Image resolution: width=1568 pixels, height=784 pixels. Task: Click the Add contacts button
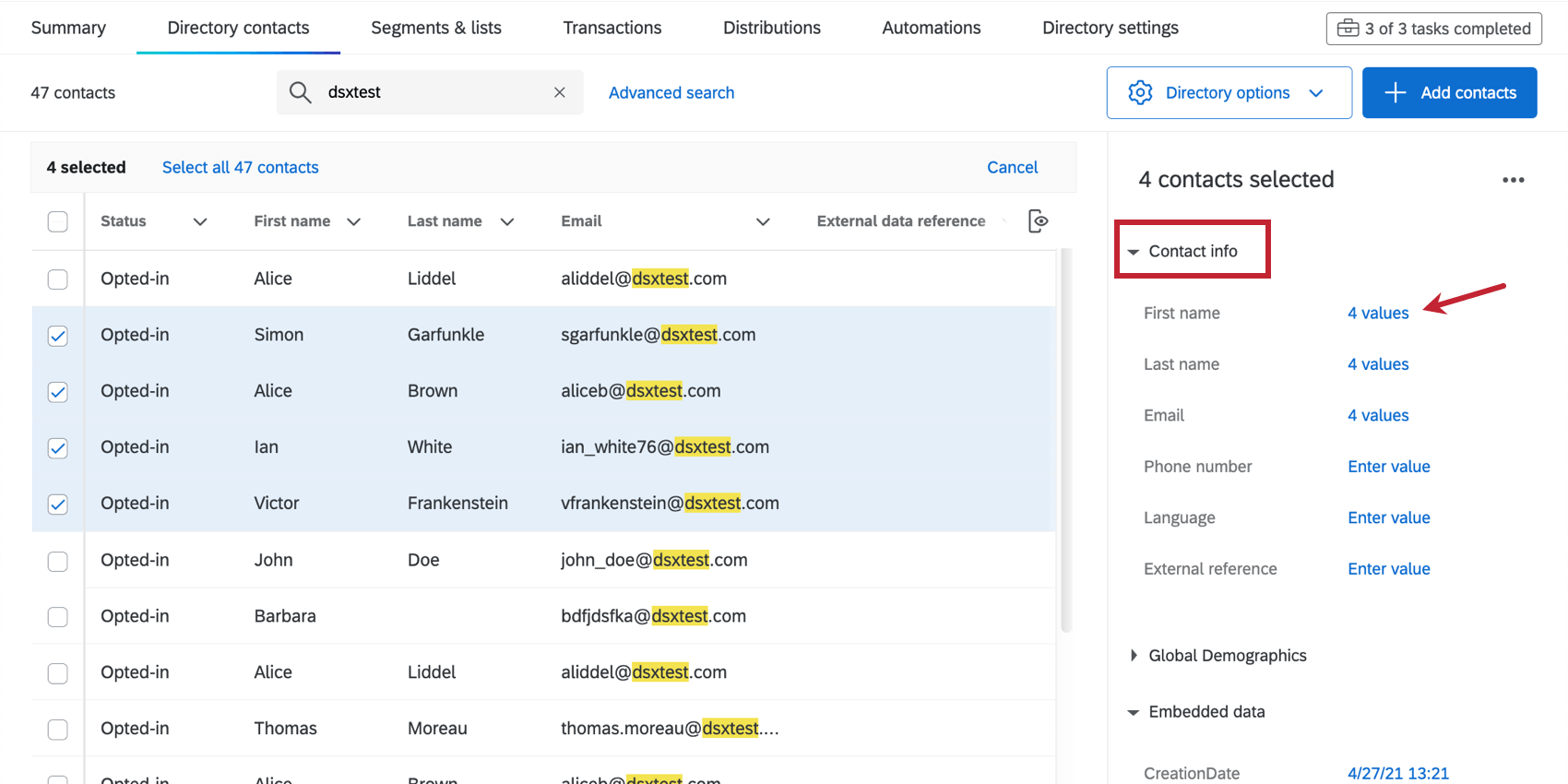coord(1449,92)
